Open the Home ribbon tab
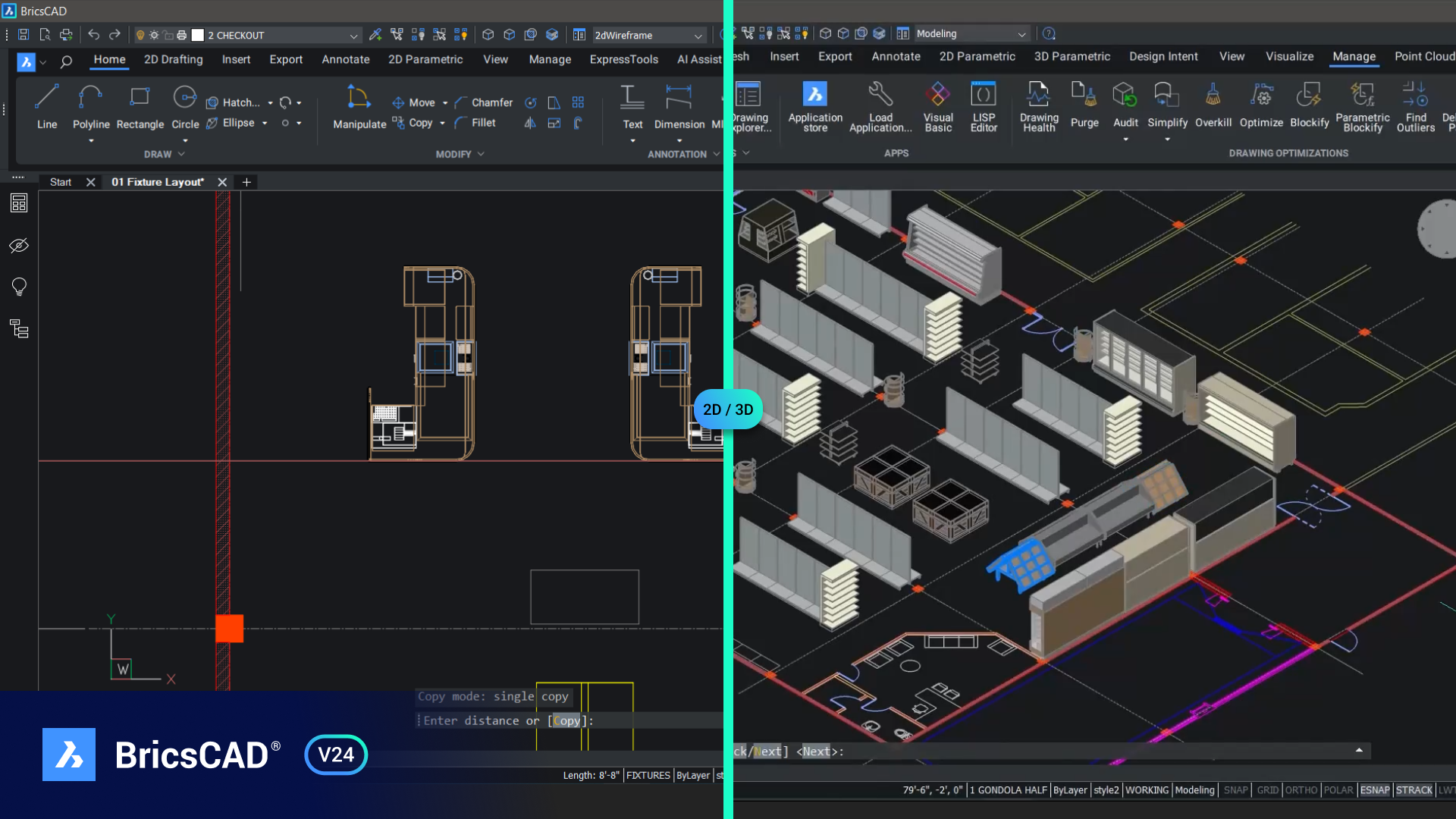Image resolution: width=1456 pixels, height=819 pixels. click(109, 58)
